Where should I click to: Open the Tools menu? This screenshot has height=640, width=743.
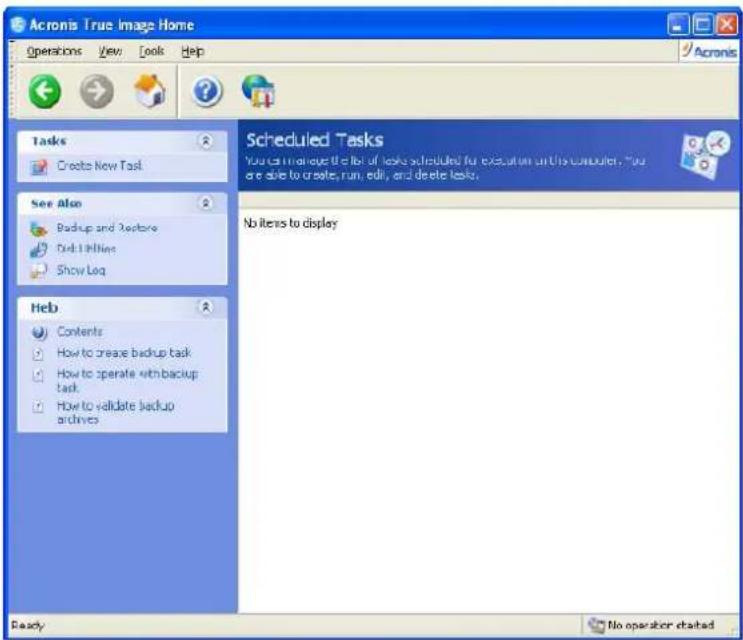tap(152, 51)
